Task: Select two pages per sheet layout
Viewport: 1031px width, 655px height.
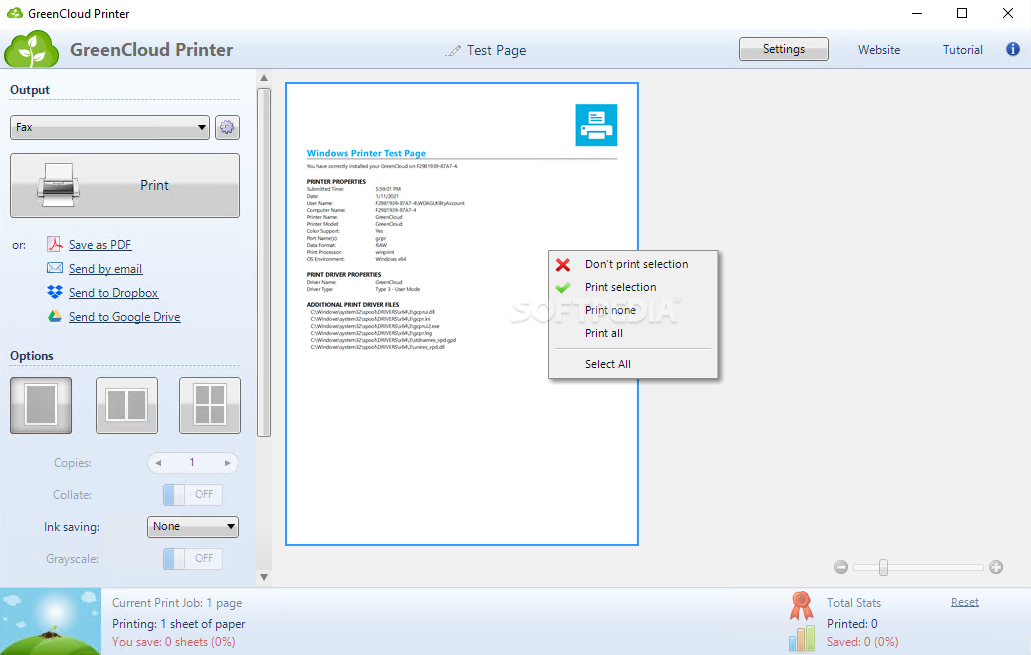Action: 127,405
